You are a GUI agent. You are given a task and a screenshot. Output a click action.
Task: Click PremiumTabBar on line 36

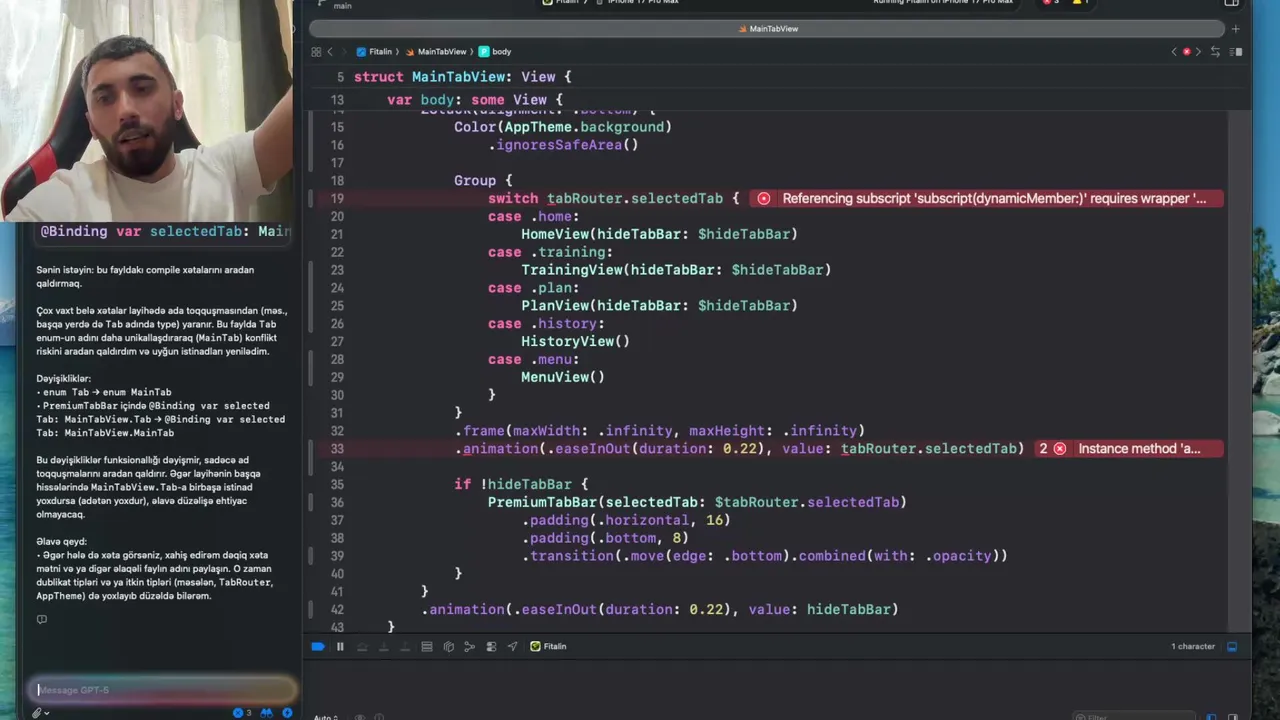point(542,503)
